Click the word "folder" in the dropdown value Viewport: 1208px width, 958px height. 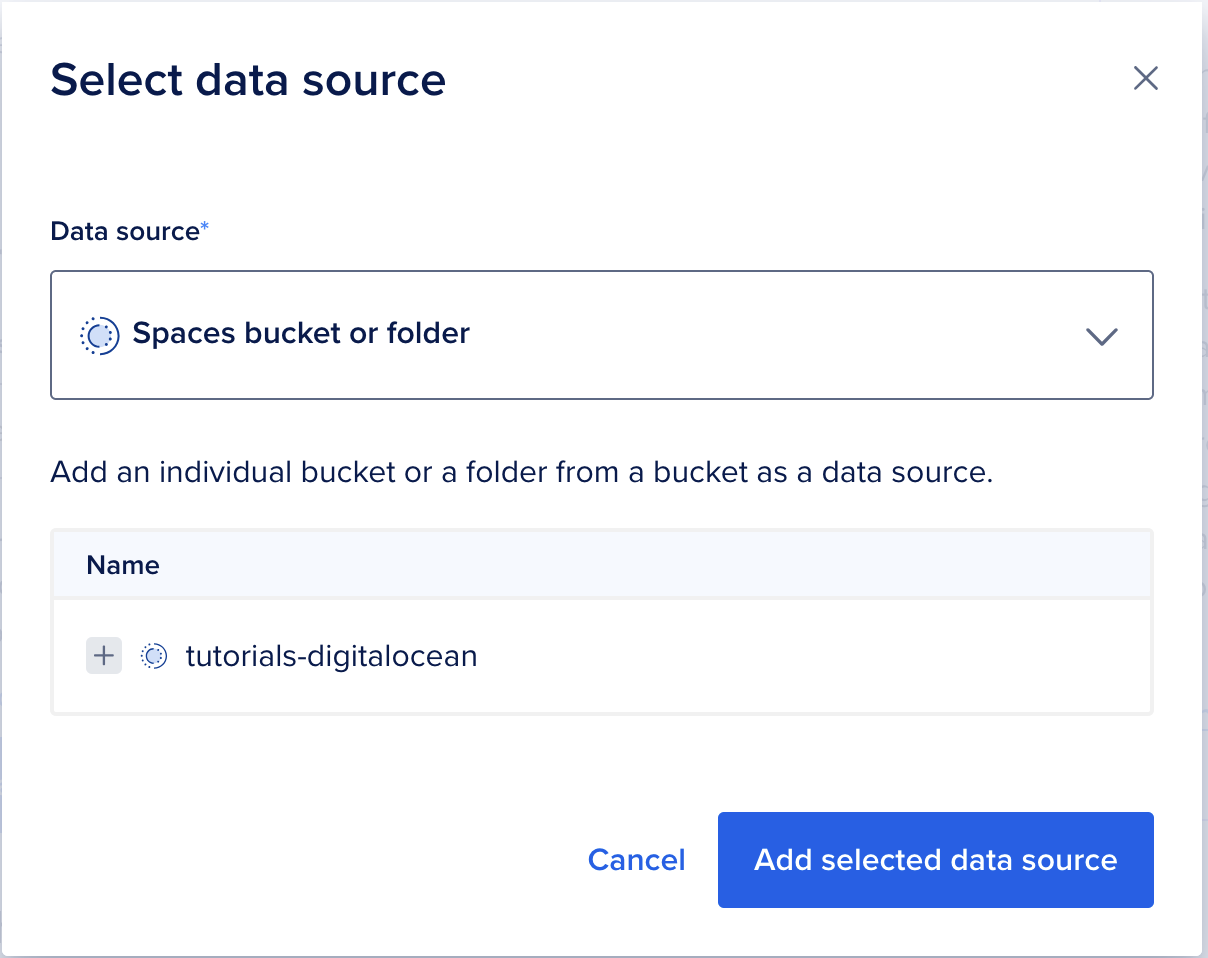tap(428, 334)
